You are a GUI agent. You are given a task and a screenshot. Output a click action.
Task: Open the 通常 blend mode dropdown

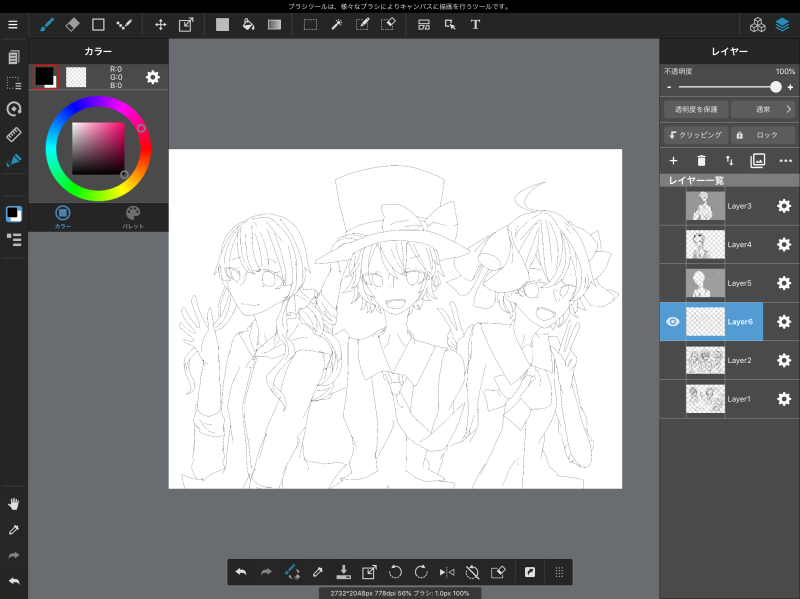(763, 109)
